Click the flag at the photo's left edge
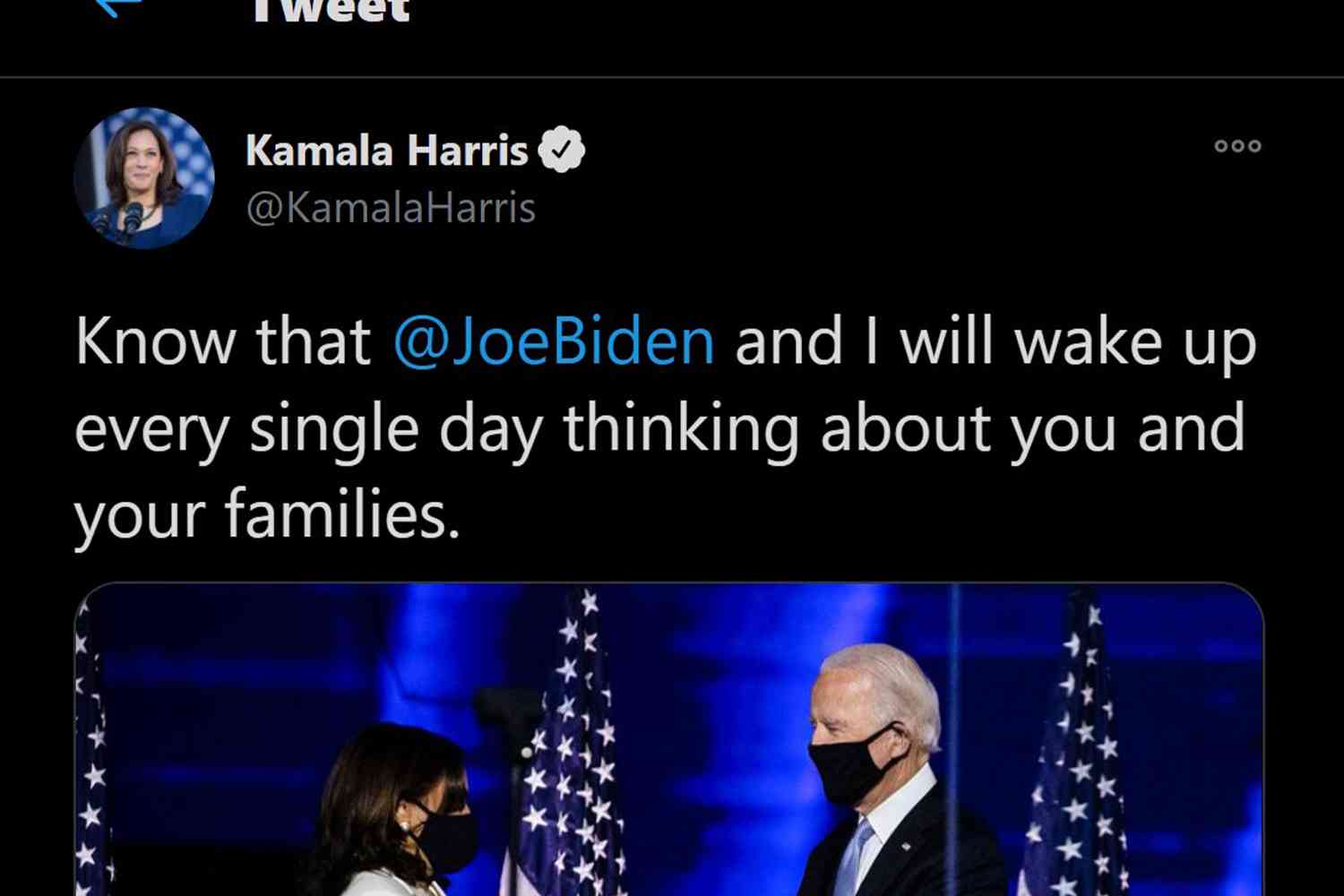This screenshot has height=896, width=1344. [91, 753]
